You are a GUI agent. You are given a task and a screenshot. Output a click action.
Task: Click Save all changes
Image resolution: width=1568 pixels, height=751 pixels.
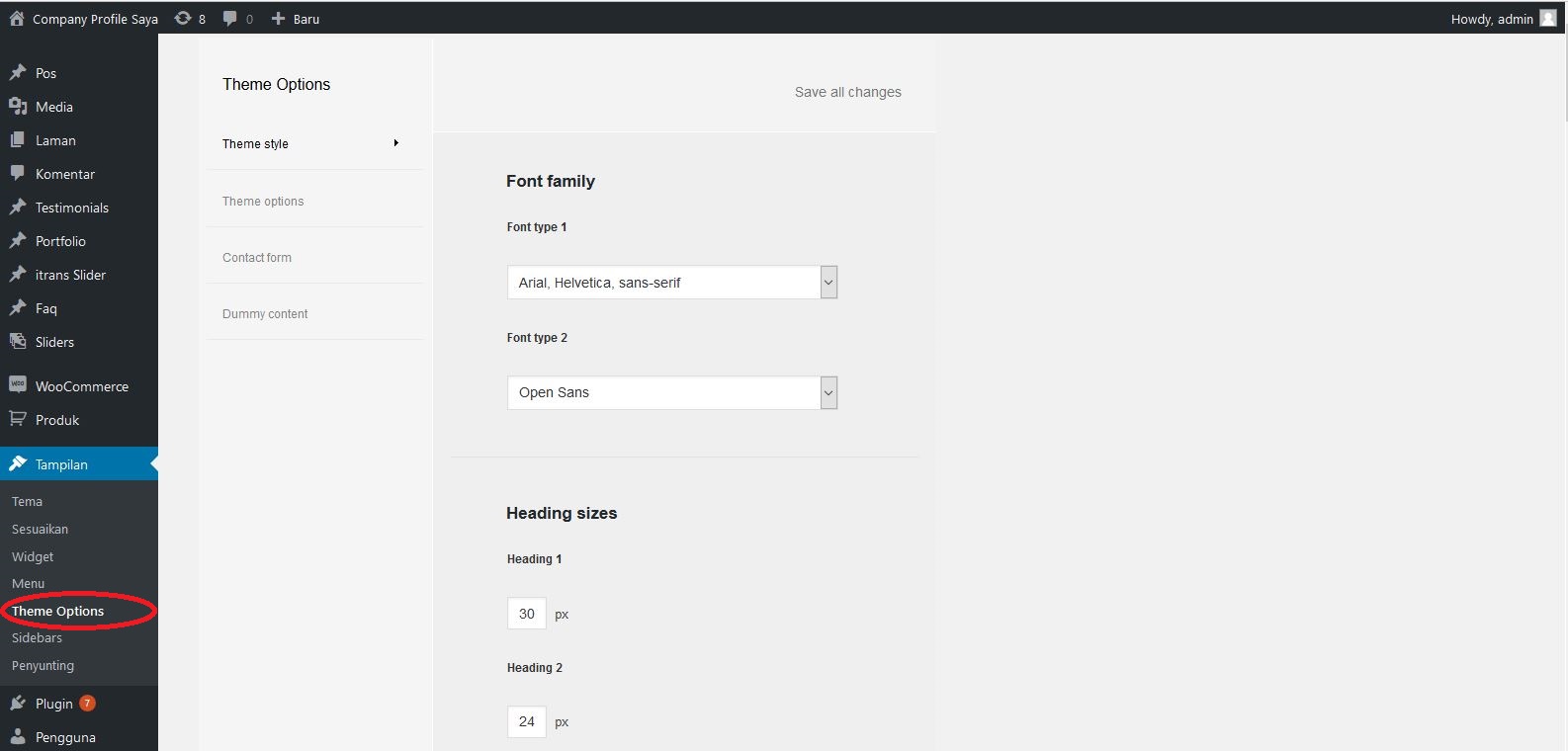[x=847, y=92]
